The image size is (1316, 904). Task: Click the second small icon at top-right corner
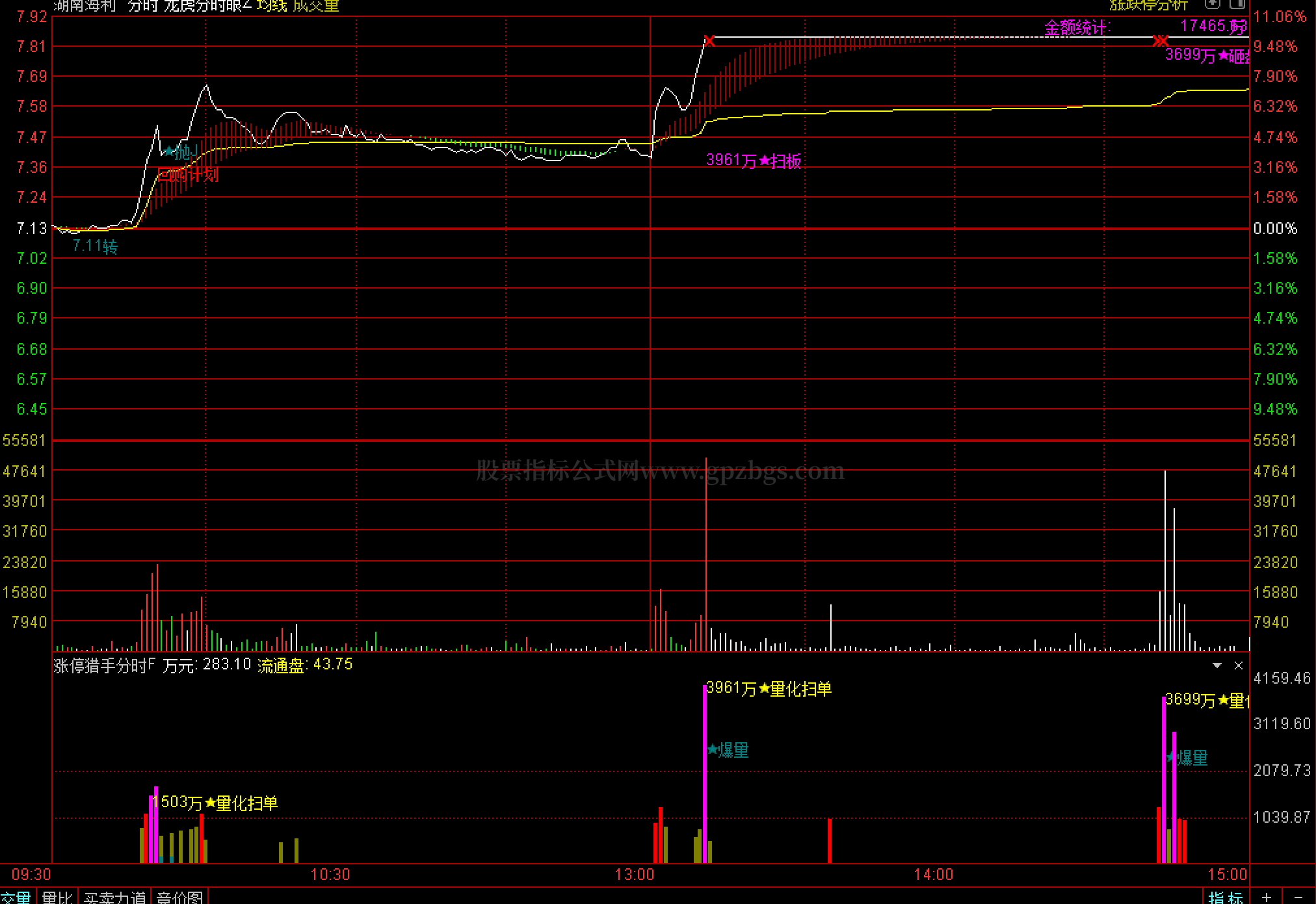click(1237, 4)
